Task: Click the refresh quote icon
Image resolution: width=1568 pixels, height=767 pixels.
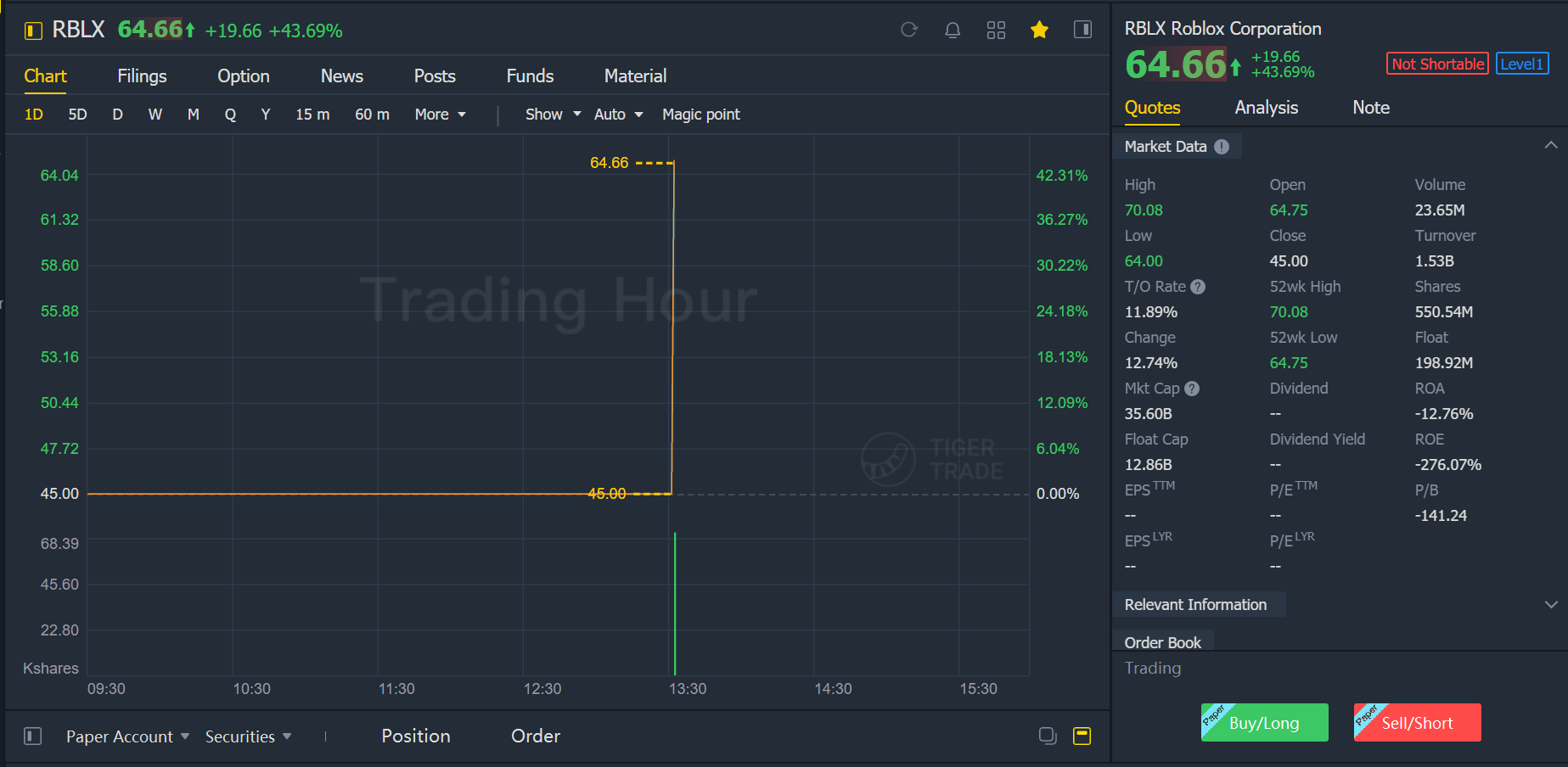Action: pyautogui.click(x=909, y=30)
